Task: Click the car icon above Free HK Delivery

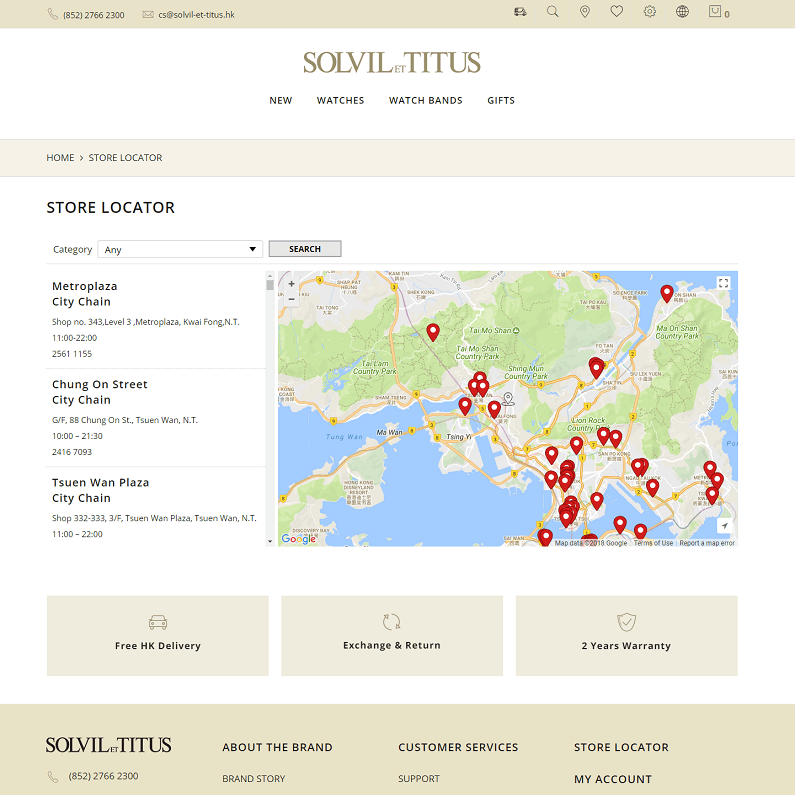Action: click(158, 622)
